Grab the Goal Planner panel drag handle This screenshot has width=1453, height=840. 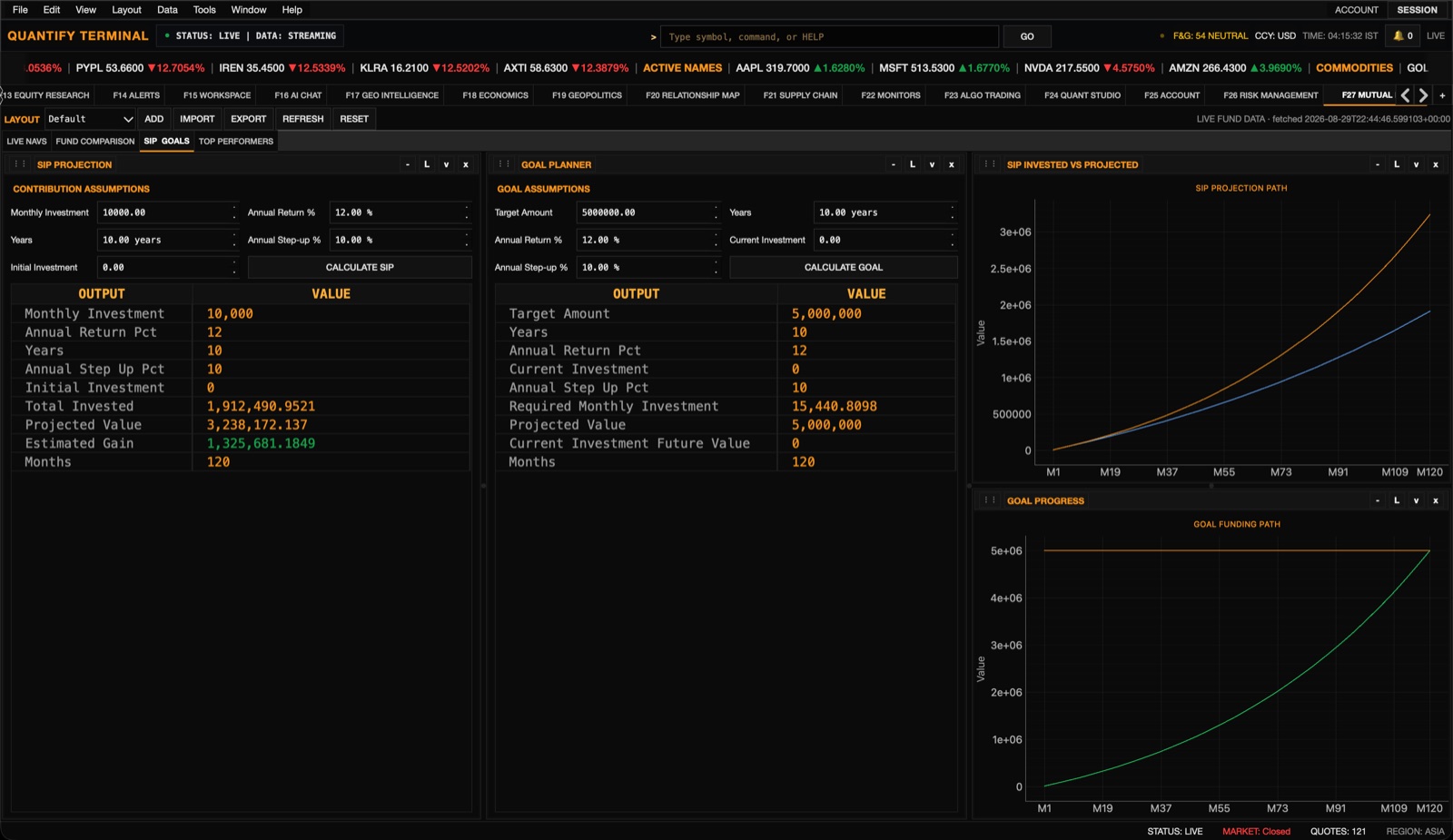tap(504, 164)
